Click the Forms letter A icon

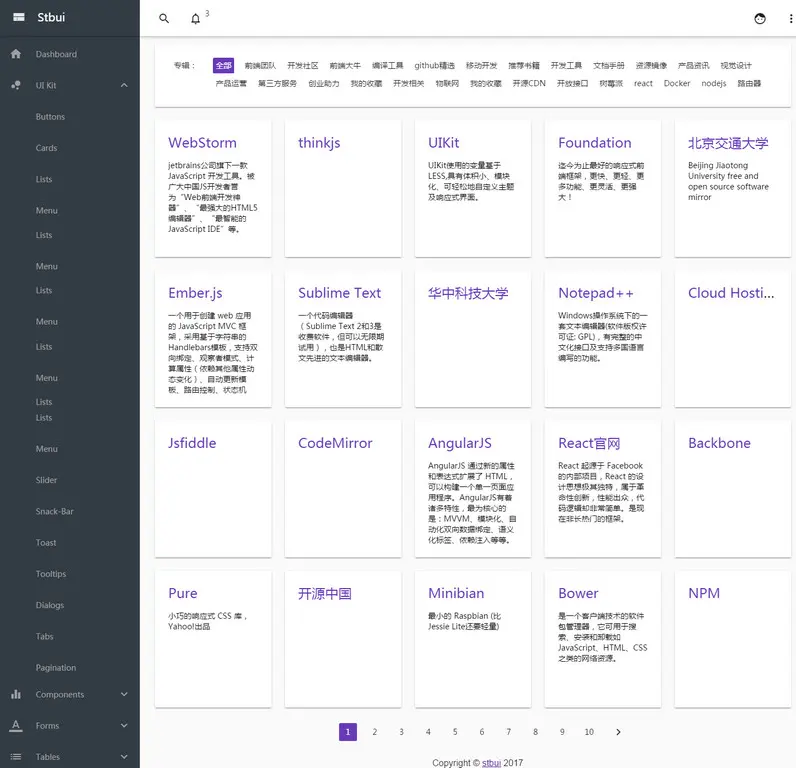pyautogui.click(x=16, y=725)
